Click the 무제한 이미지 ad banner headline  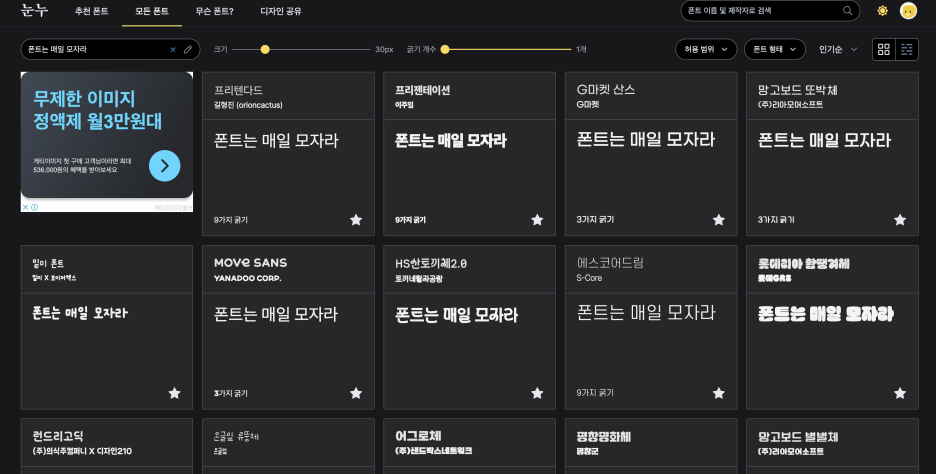point(97,110)
